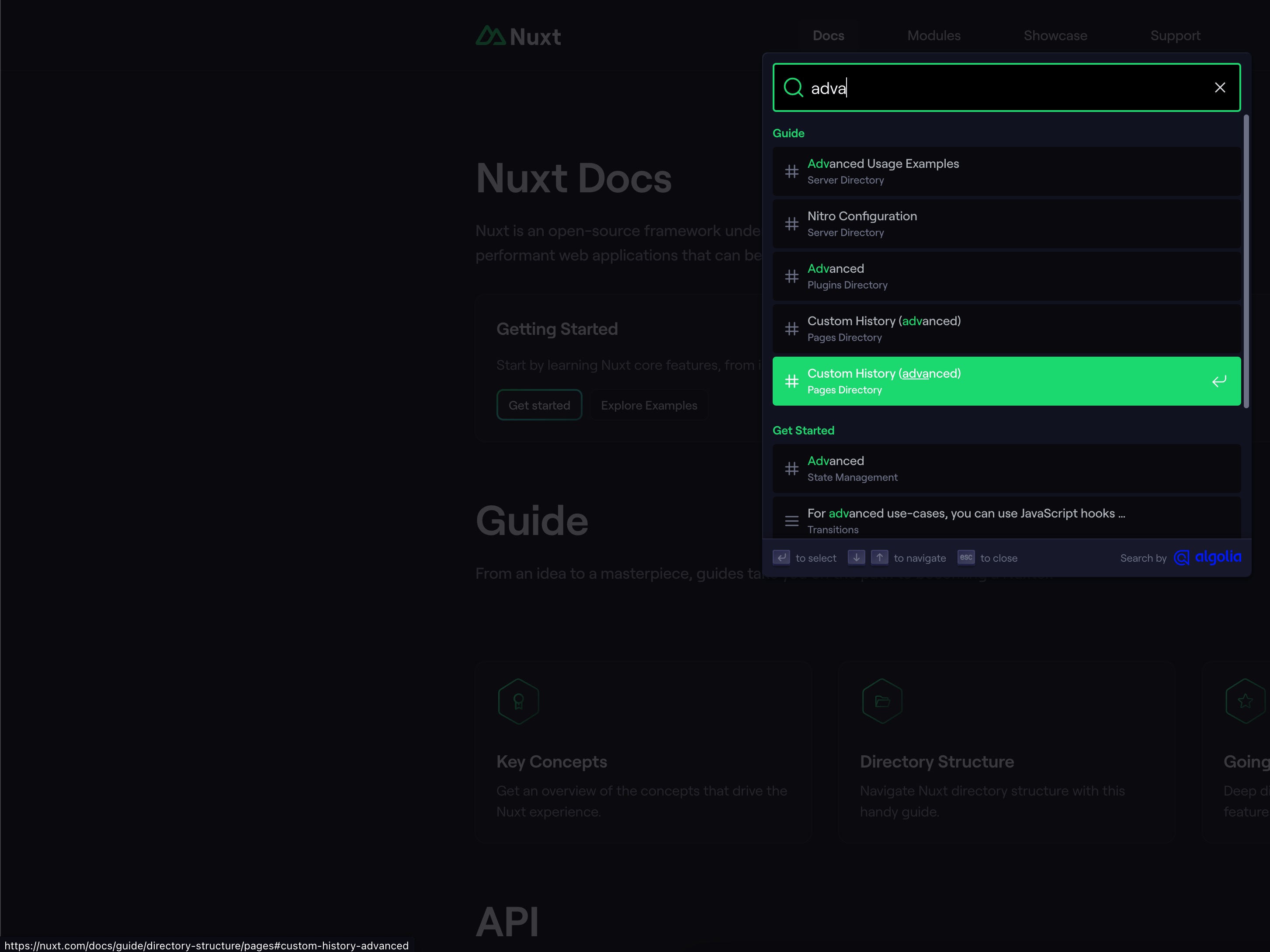
Task: Open the Showcase page
Action: tap(1056, 35)
